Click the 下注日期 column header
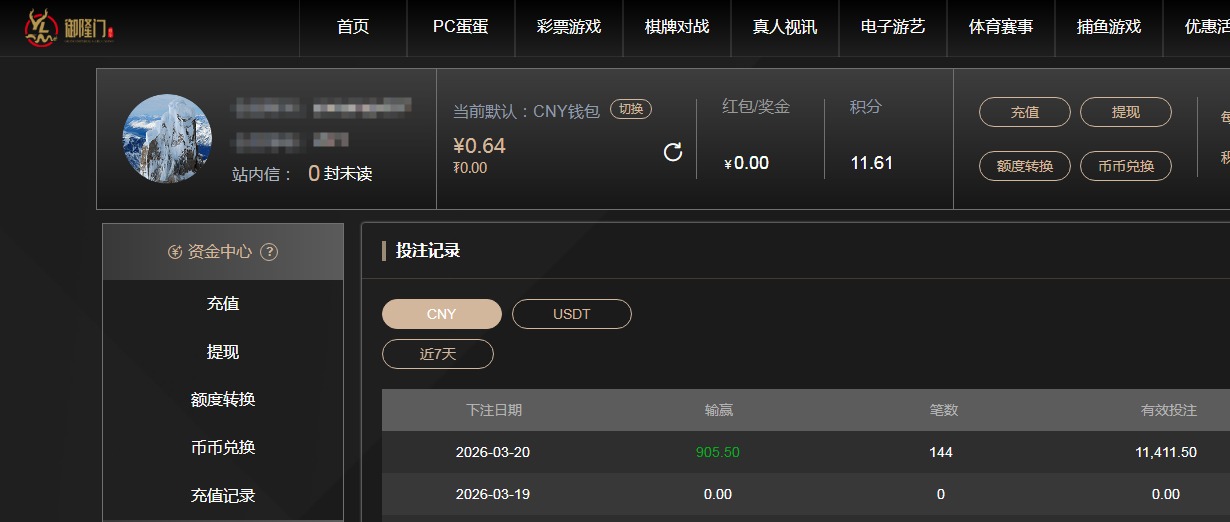 click(494, 410)
